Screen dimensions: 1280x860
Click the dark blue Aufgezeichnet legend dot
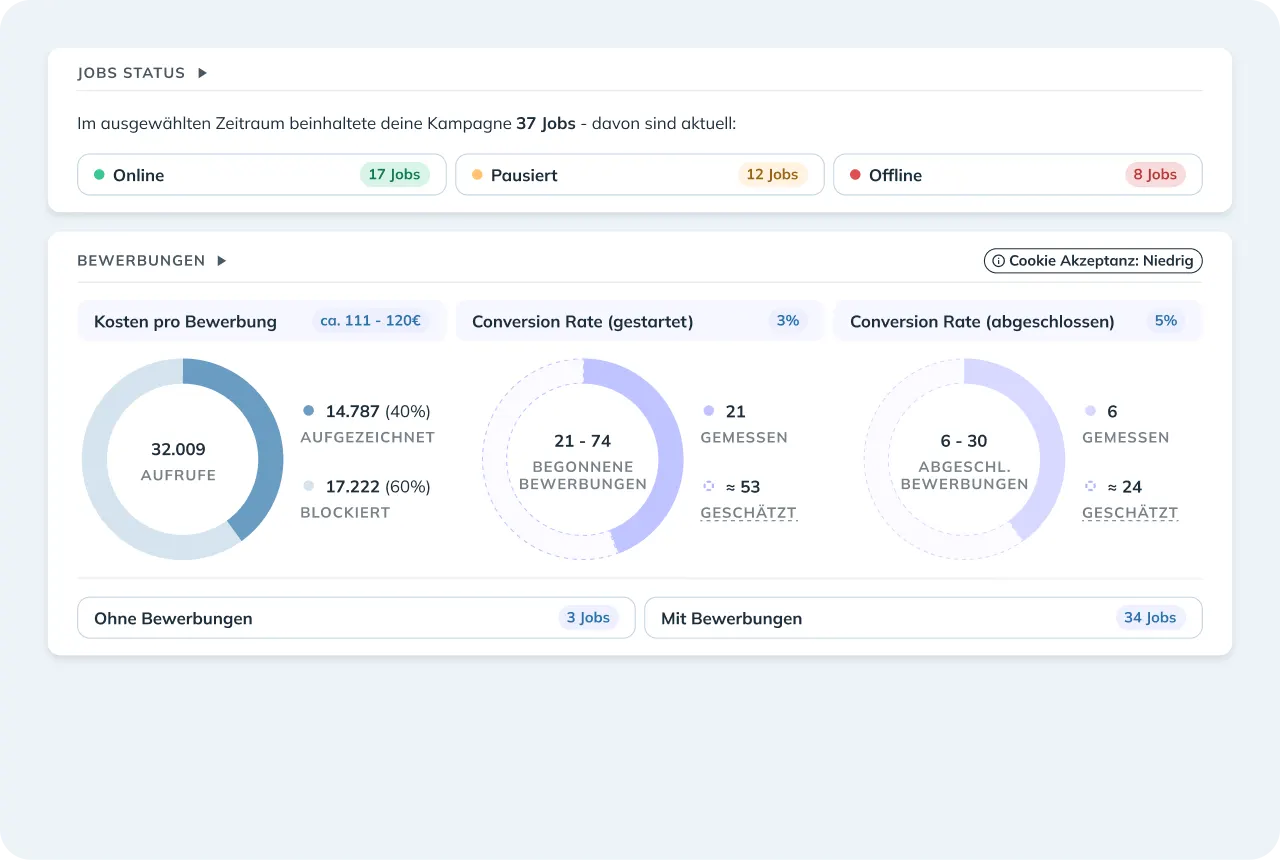308,411
